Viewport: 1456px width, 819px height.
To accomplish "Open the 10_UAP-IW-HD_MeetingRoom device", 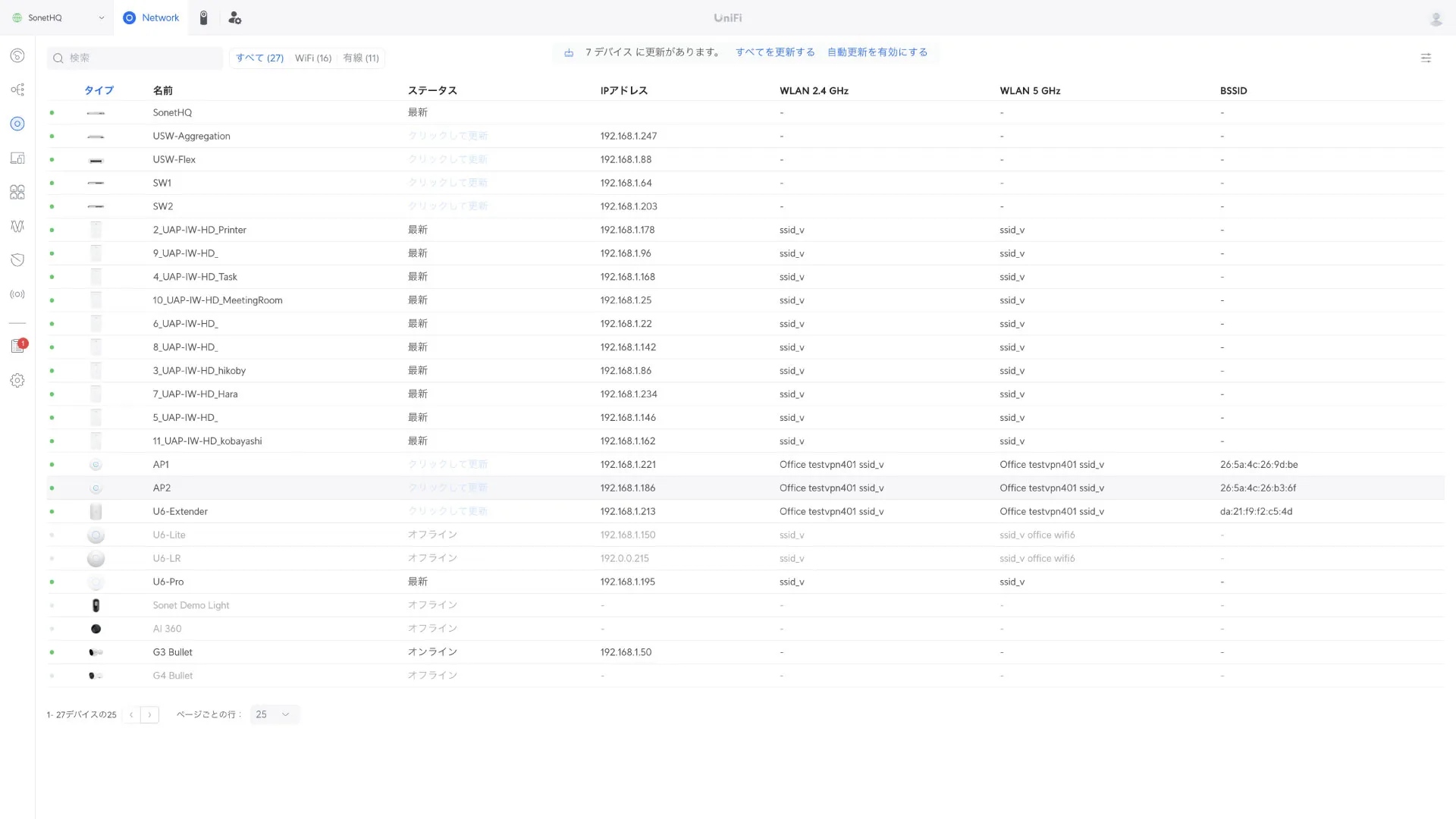I will point(218,300).
